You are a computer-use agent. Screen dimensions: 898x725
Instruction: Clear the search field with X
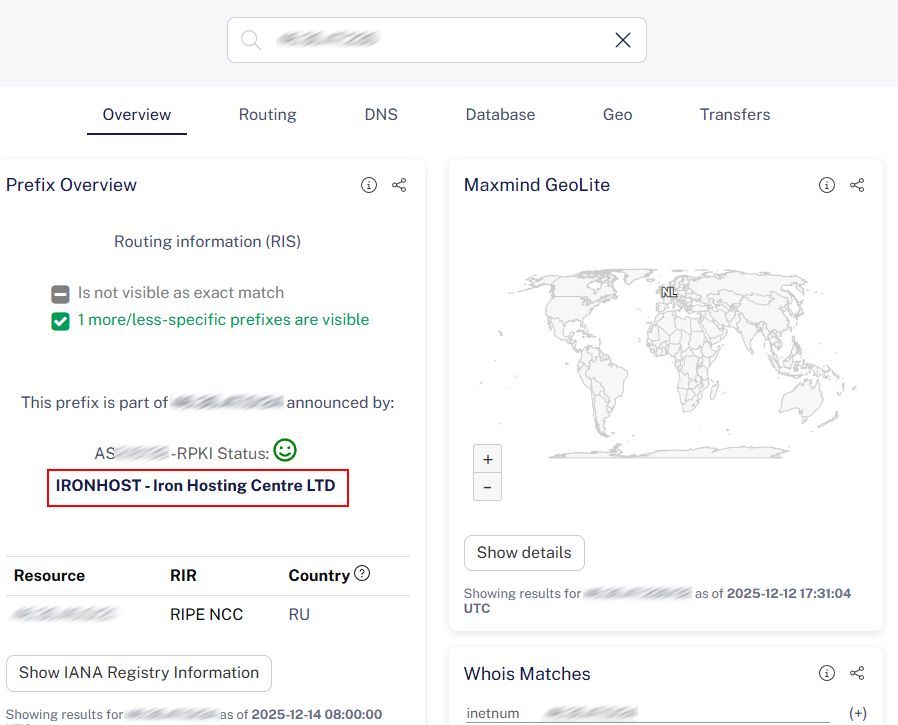[x=622, y=40]
